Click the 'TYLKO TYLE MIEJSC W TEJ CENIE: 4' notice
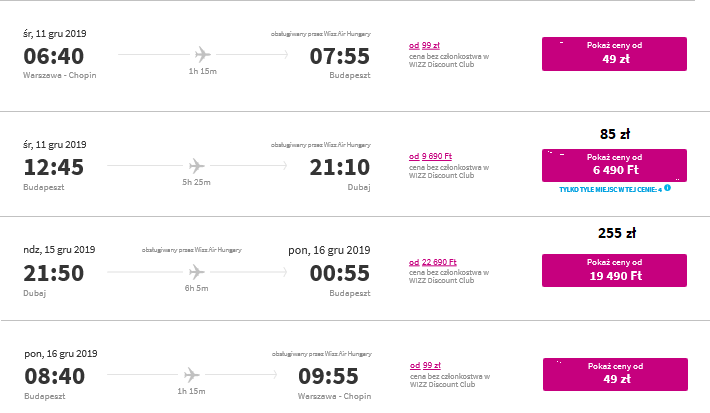Viewport: 710px width, 413px height. (610, 190)
